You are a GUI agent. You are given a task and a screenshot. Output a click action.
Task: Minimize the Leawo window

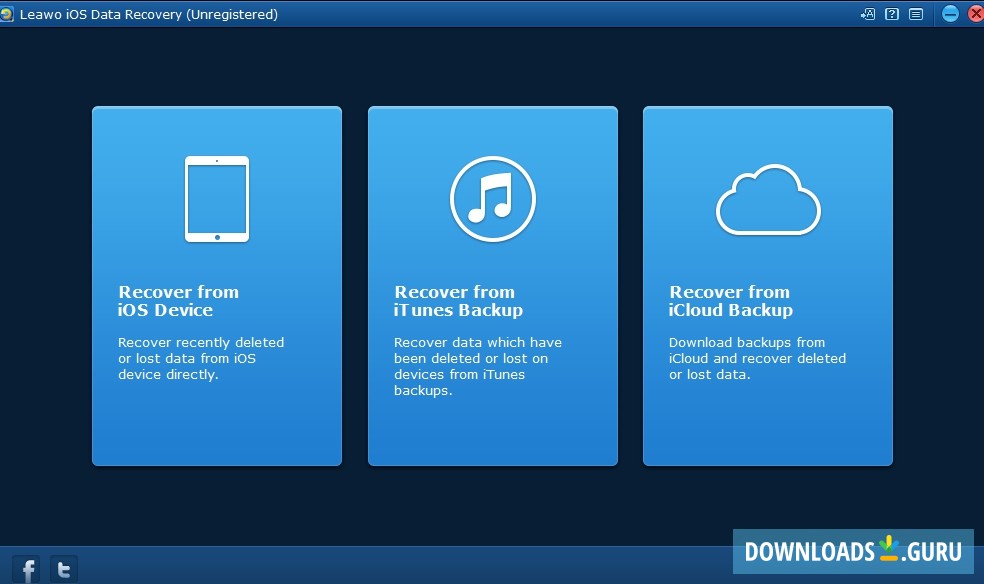pos(950,14)
